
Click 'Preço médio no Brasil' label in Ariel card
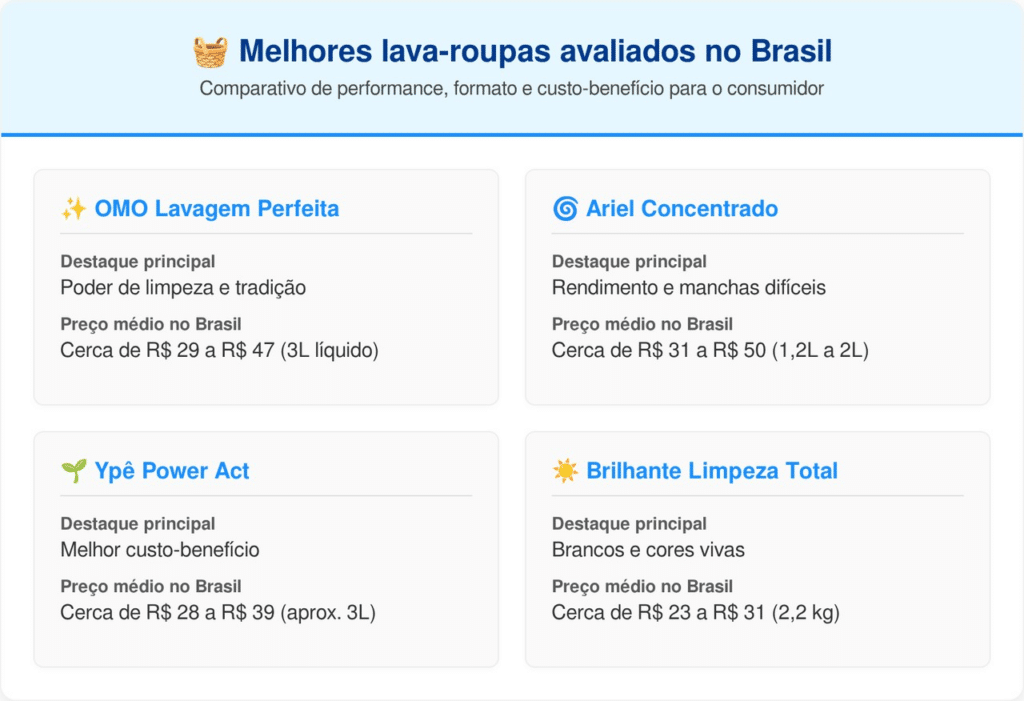642,325
